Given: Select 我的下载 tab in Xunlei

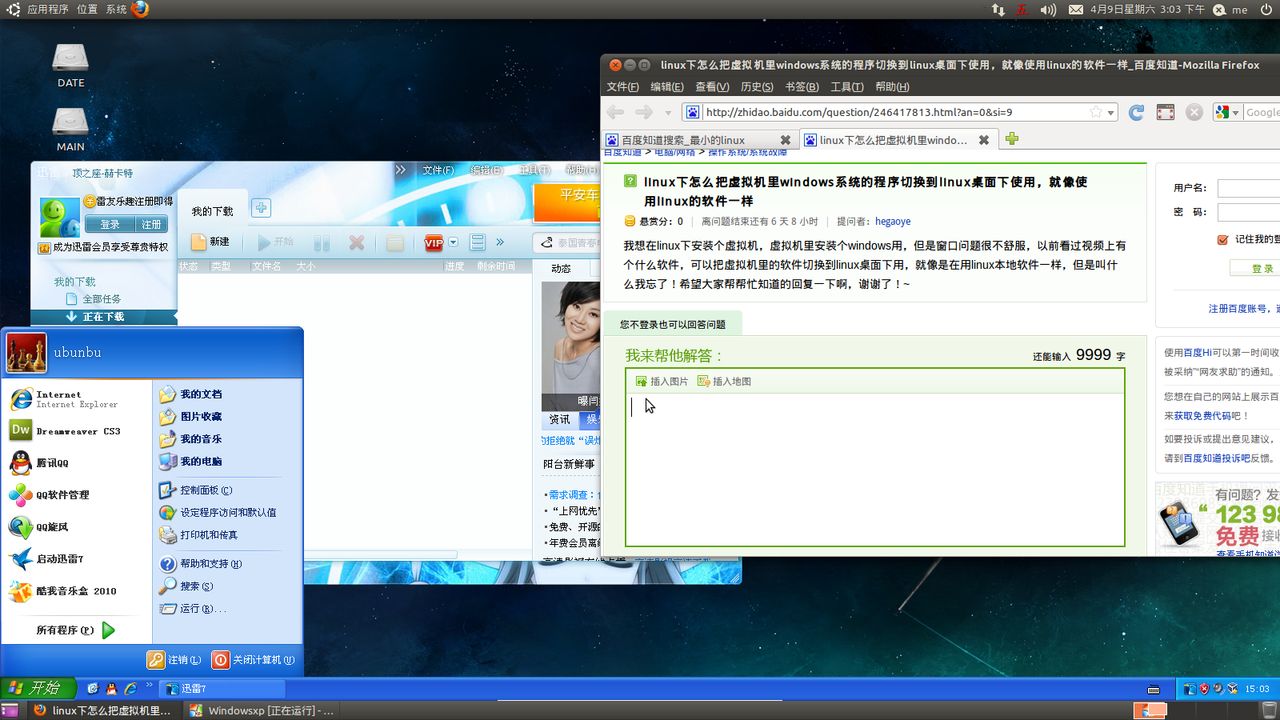Looking at the screenshot, I should click(x=212, y=211).
